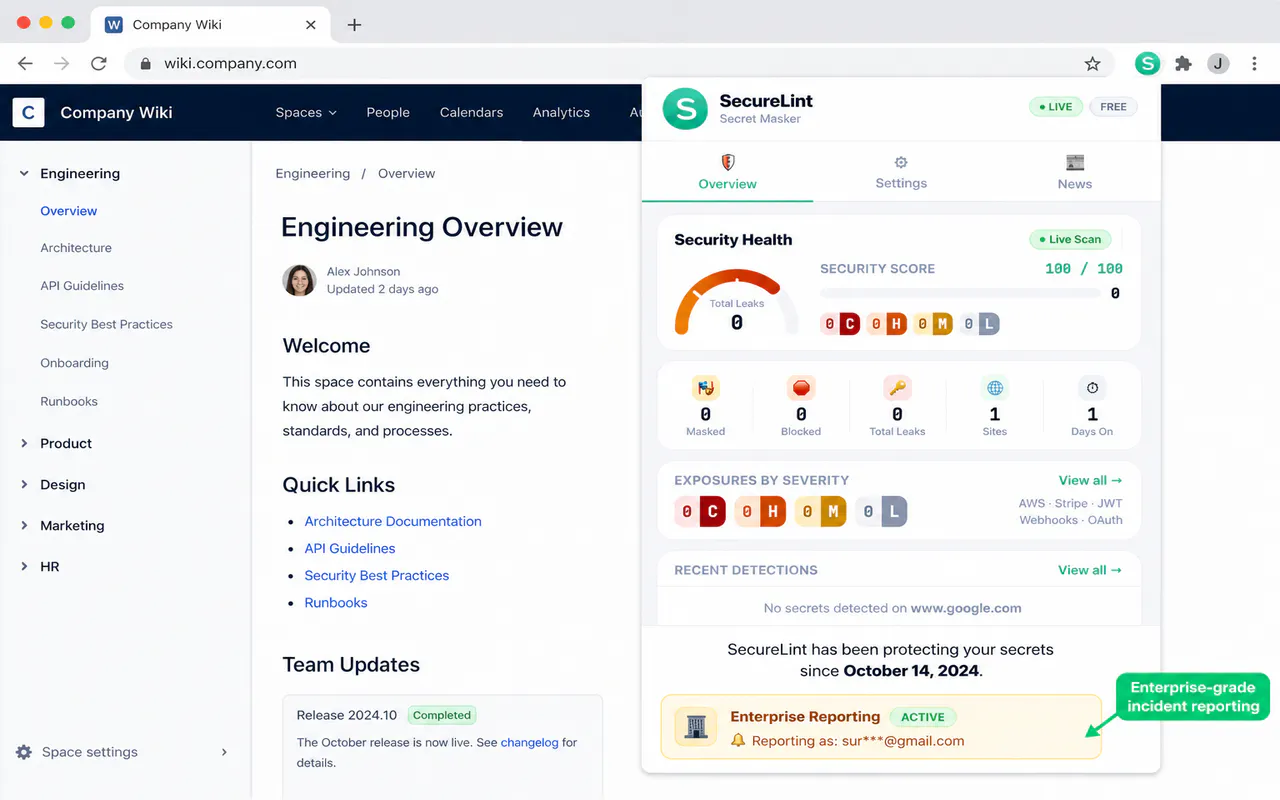Click the security score progress bar
Image resolution: width=1280 pixels, height=800 pixels.
(959, 293)
